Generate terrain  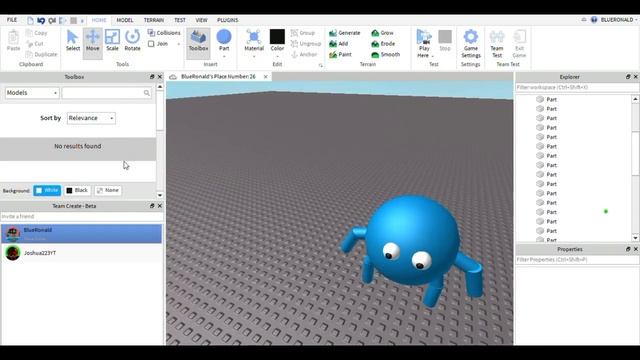(x=345, y=33)
